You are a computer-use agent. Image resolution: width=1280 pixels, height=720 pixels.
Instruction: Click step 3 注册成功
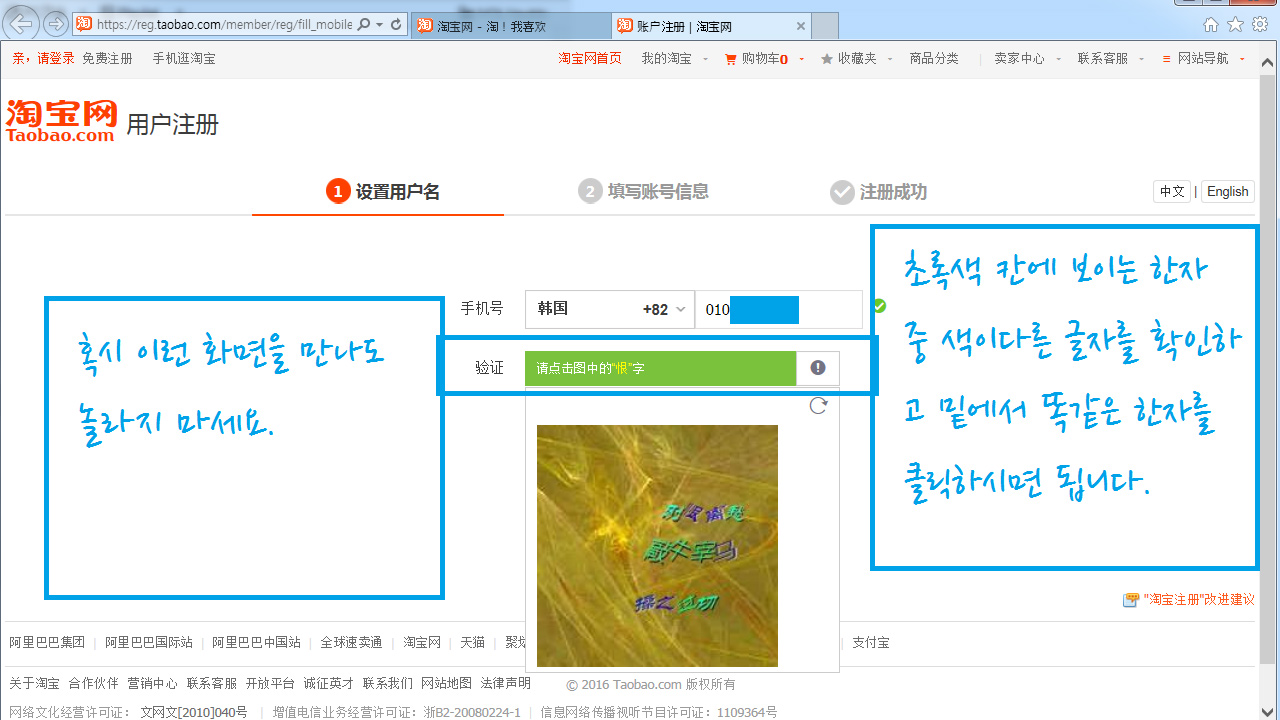coord(879,192)
